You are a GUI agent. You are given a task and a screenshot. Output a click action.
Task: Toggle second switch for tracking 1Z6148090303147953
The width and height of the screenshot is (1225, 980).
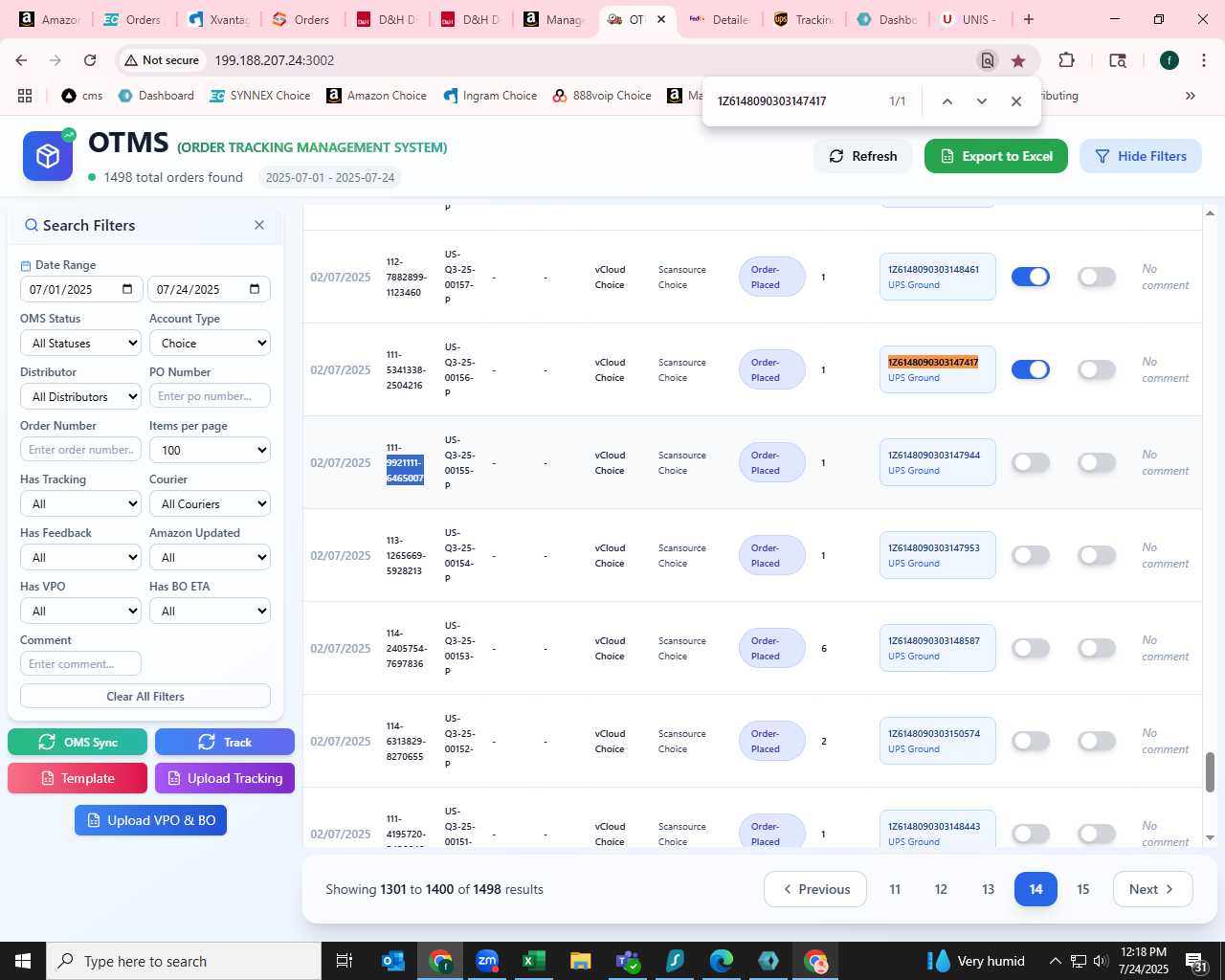1097,555
